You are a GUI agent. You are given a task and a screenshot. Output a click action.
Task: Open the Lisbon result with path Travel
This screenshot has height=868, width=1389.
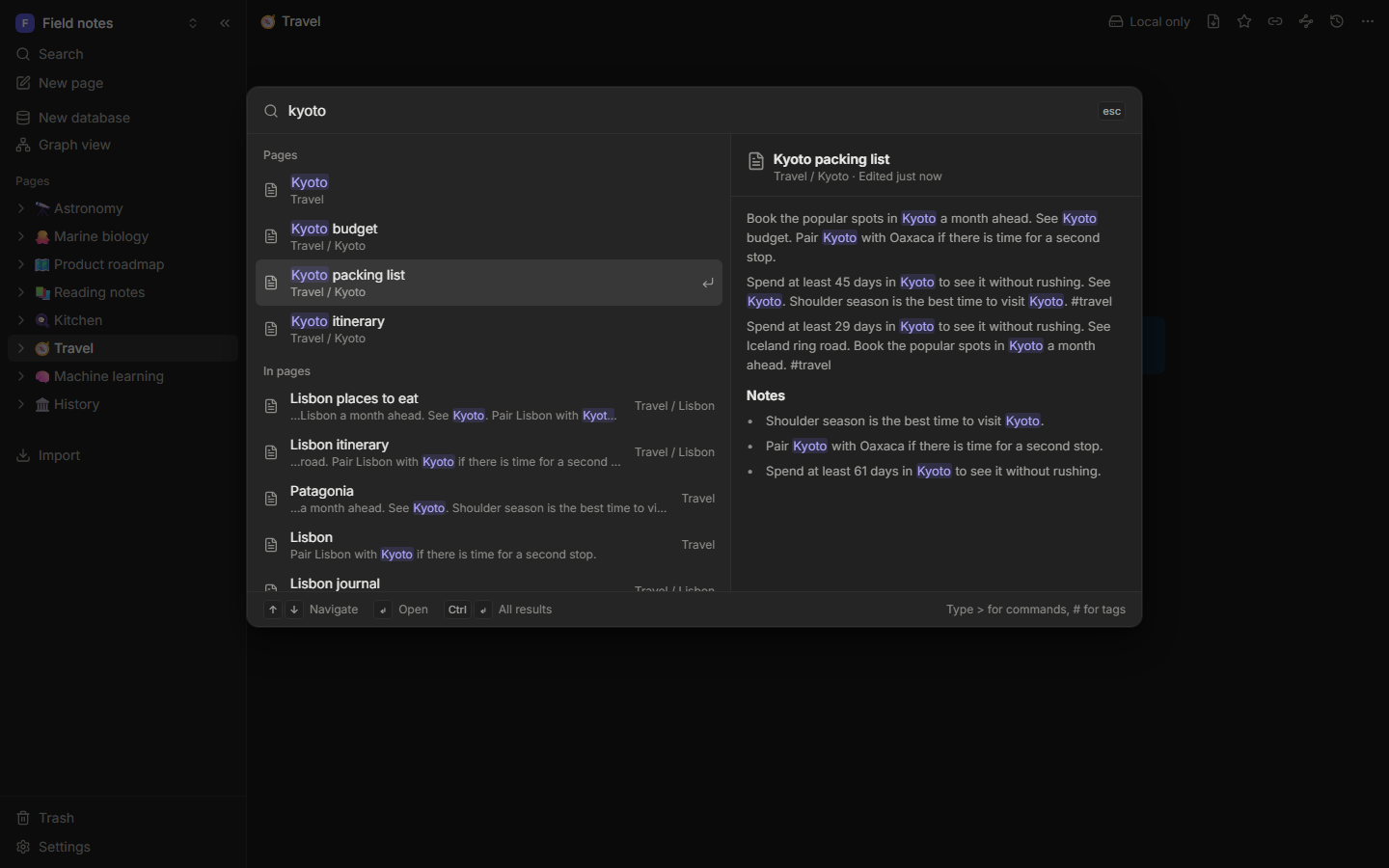(x=489, y=545)
